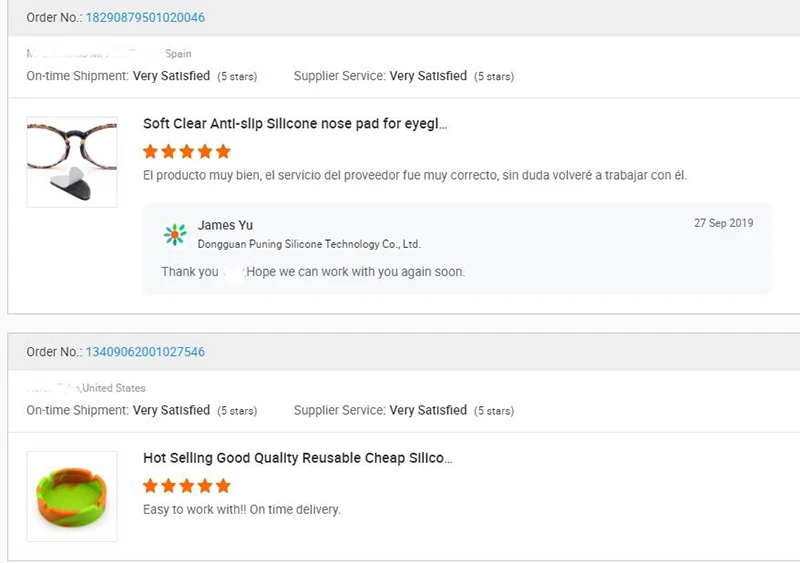Click the 27 Sep 2019 reply date
Screen dimensions: 800x563
click(723, 223)
